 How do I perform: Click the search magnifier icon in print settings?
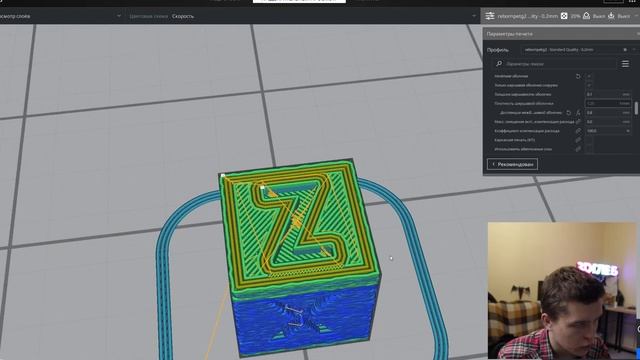pos(499,64)
